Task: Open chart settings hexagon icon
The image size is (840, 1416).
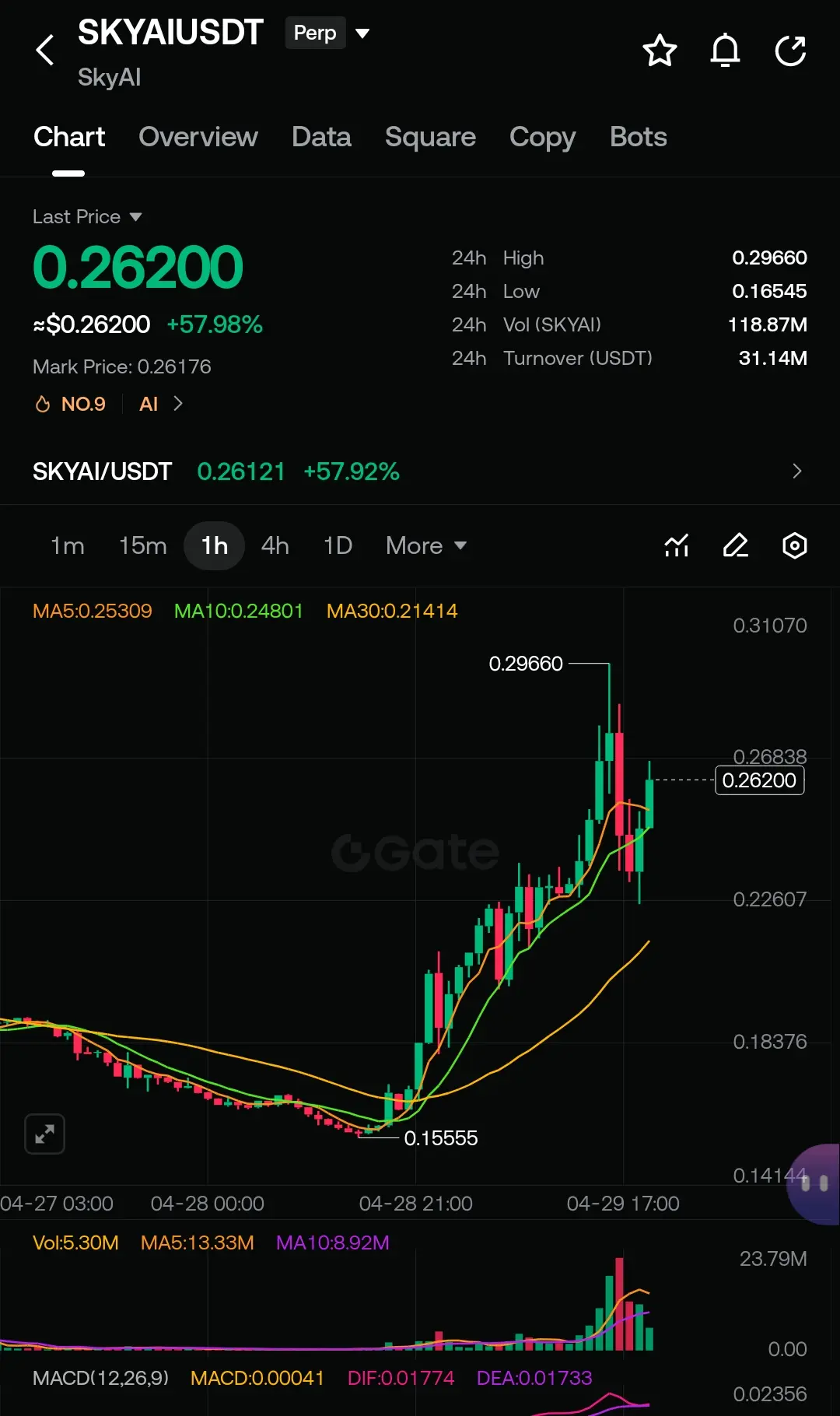Action: pyautogui.click(x=794, y=545)
